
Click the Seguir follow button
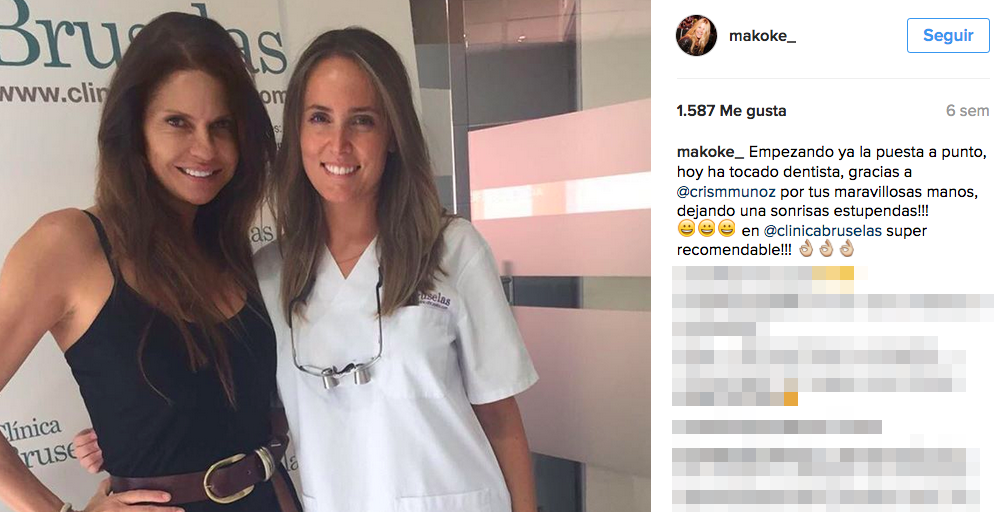[x=948, y=35]
